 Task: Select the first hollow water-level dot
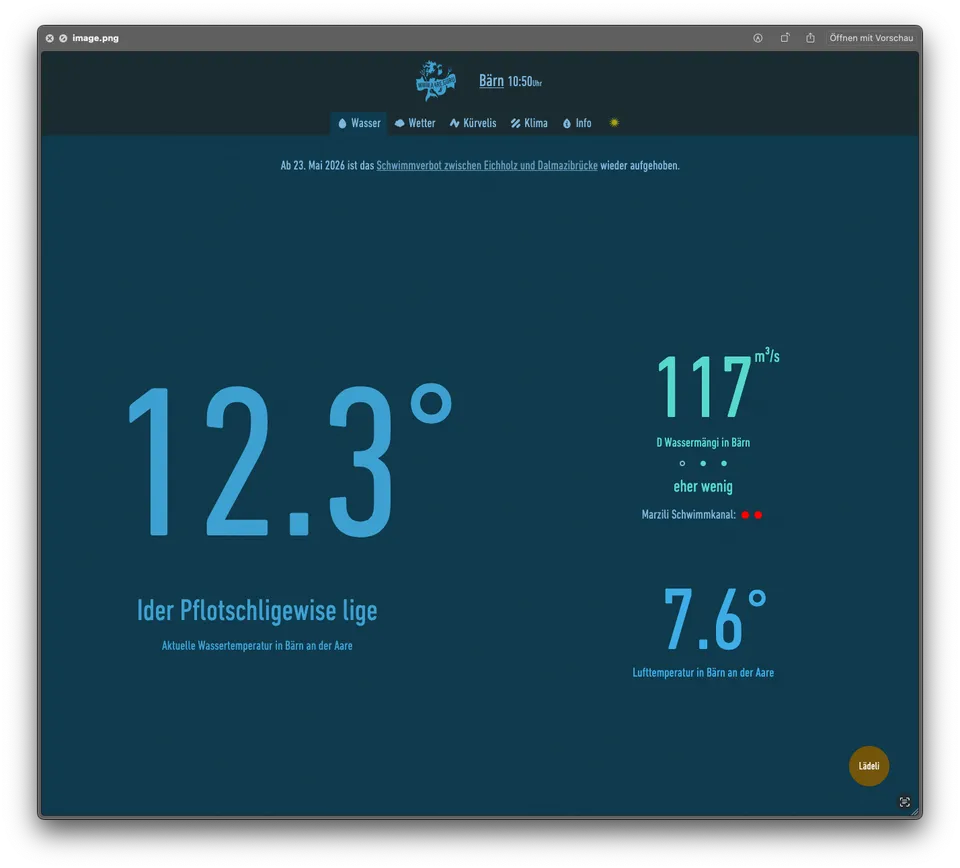682,463
